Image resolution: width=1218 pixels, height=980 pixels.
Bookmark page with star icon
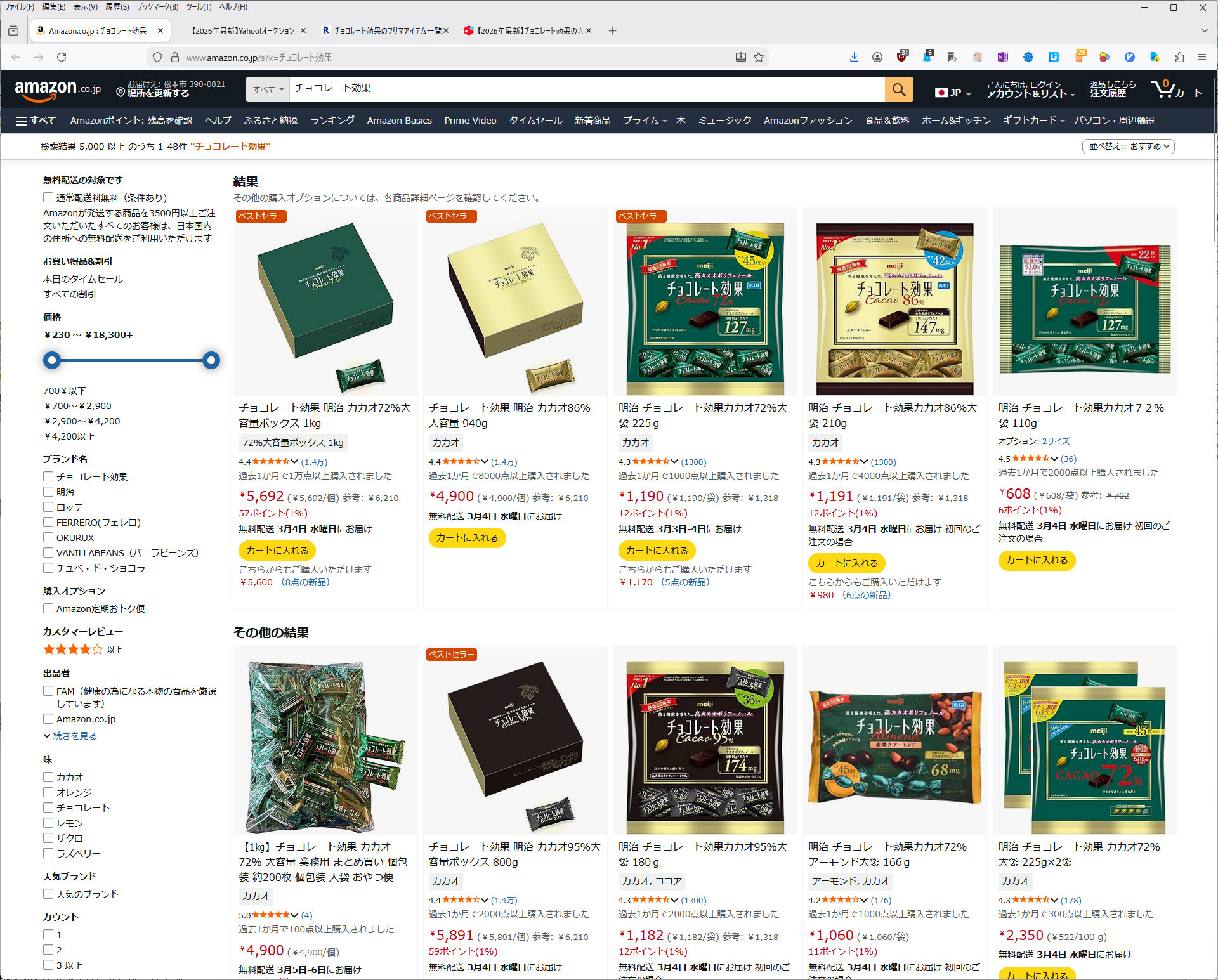coord(759,57)
